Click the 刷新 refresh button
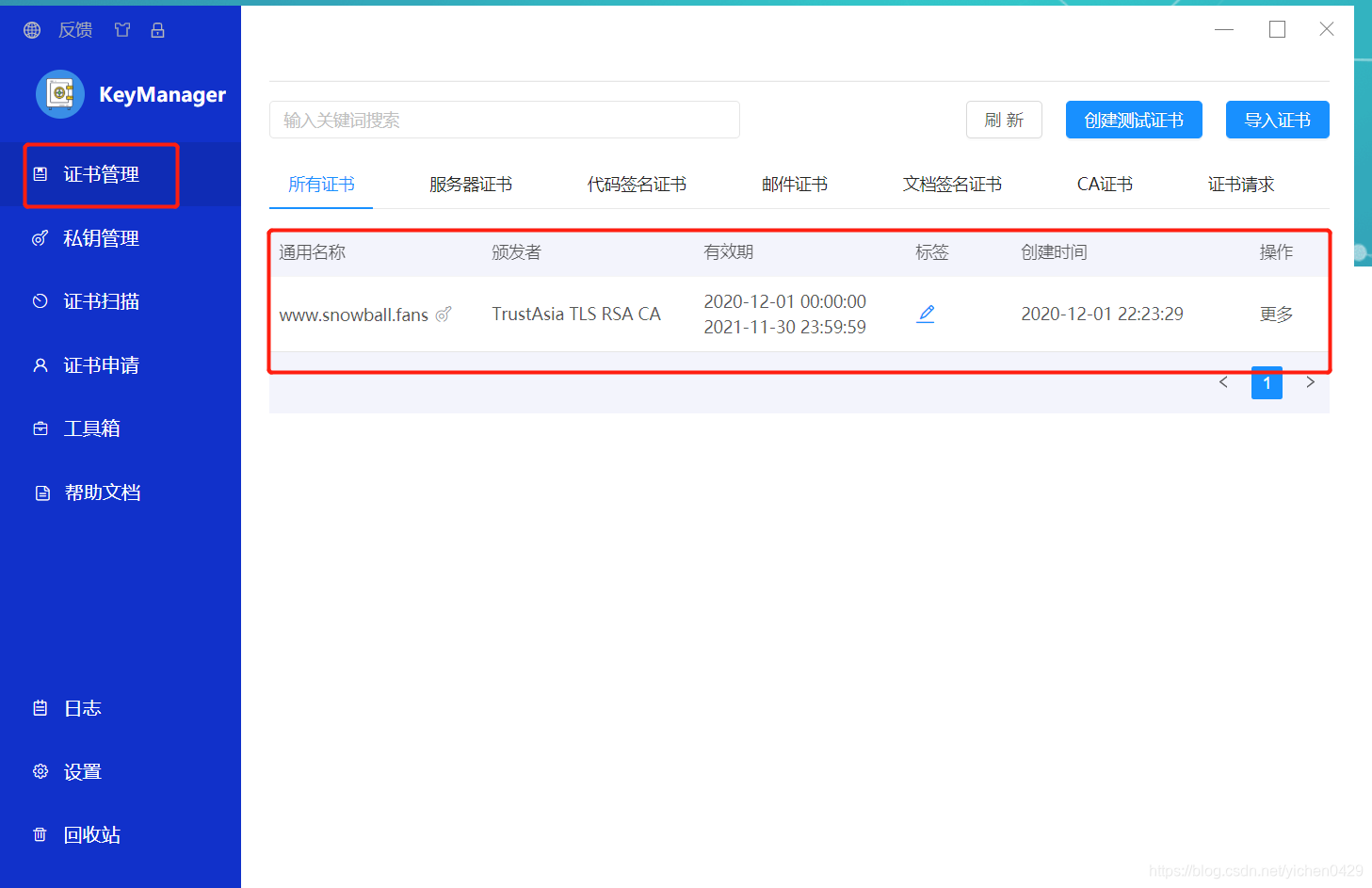 pos(1004,120)
